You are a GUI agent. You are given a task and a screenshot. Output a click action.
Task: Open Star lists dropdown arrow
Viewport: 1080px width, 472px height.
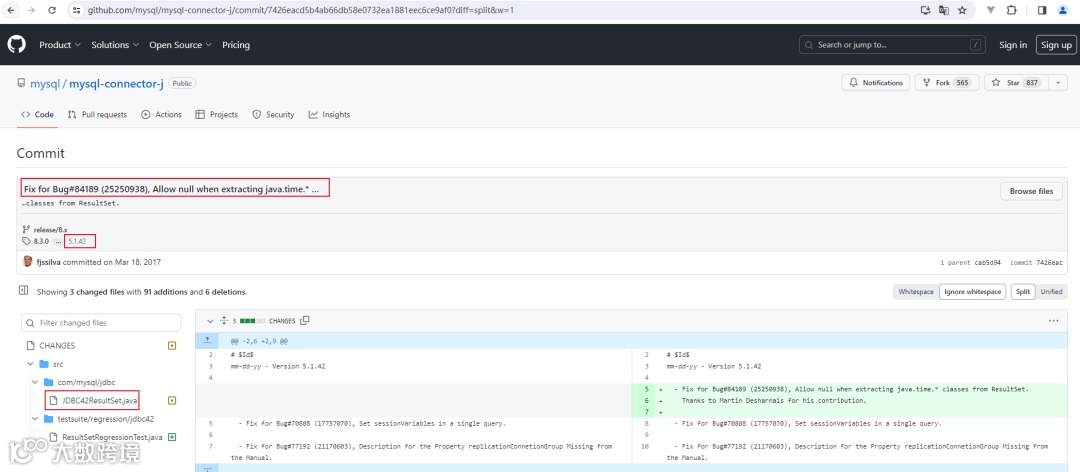pos(1057,83)
